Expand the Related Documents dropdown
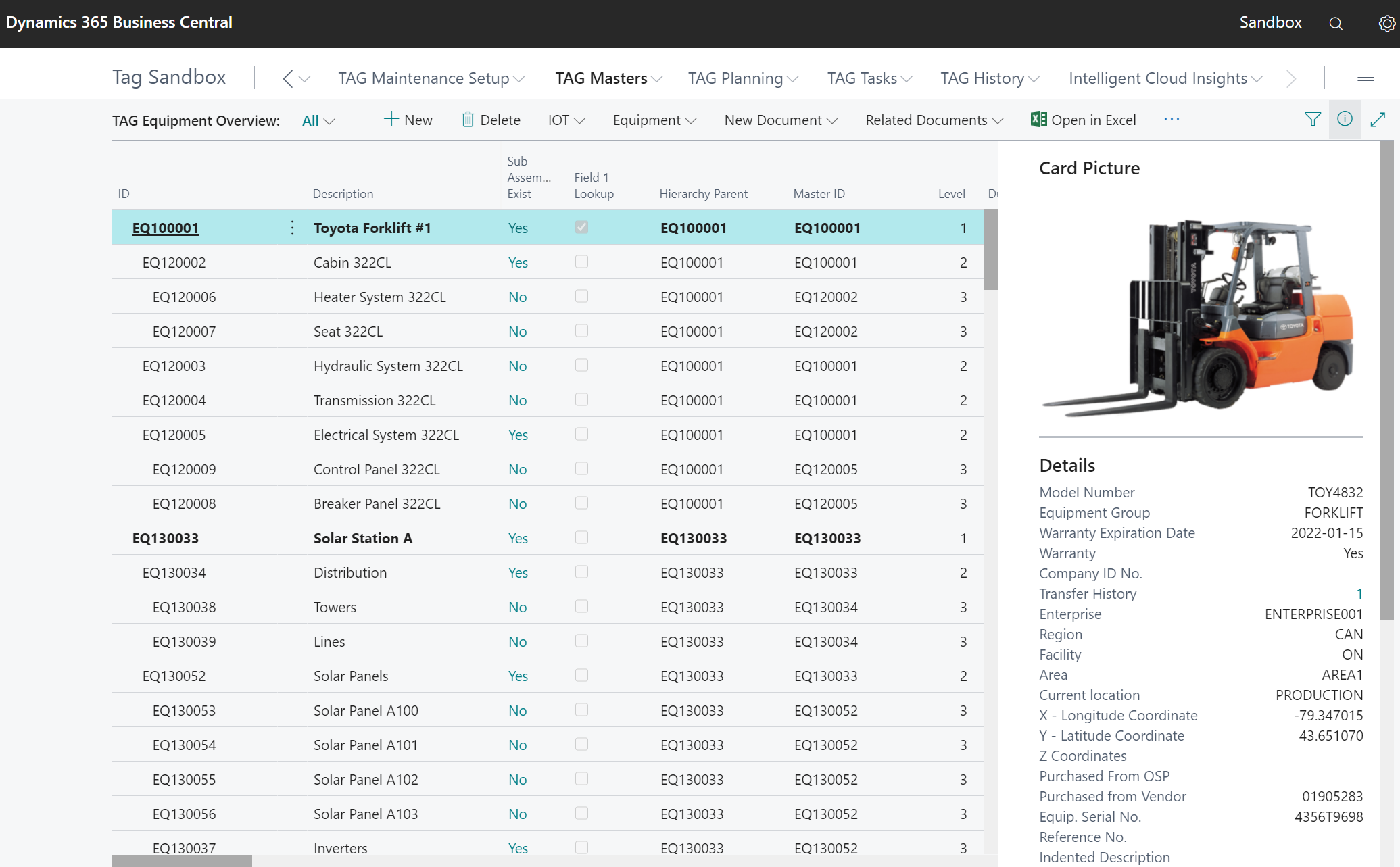1400x867 pixels. pos(934,120)
